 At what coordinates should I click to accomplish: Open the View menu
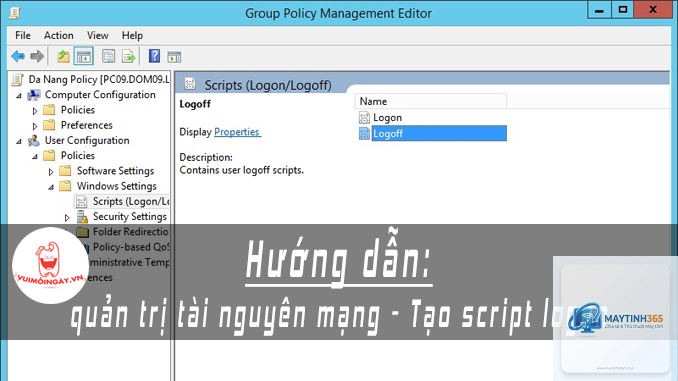[97, 35]
